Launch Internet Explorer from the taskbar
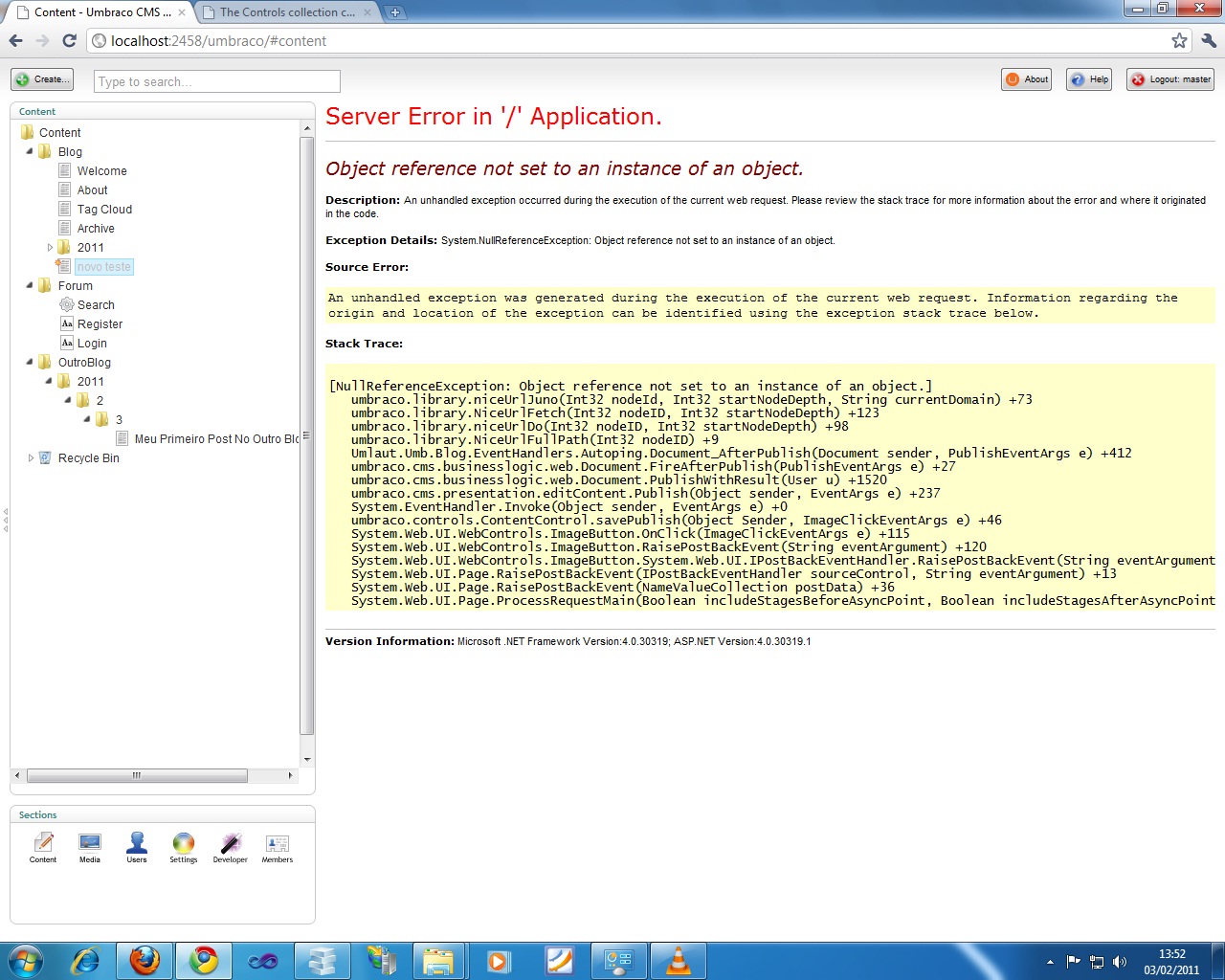The width and height of the screenshot is (1225, 980). (x=86, y=961)
